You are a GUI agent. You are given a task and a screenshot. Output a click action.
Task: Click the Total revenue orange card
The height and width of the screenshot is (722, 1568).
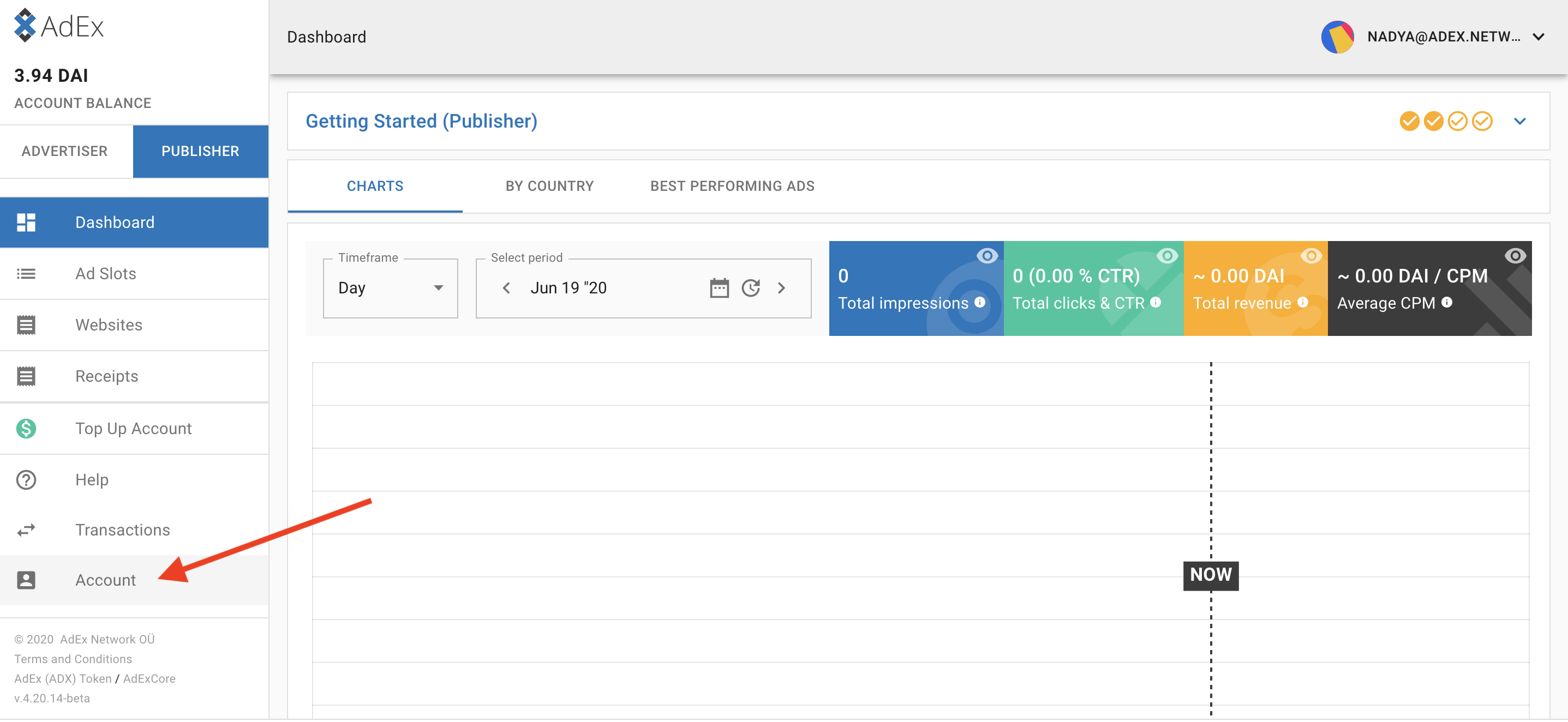pyautogui.click(x=1254, y=289)
